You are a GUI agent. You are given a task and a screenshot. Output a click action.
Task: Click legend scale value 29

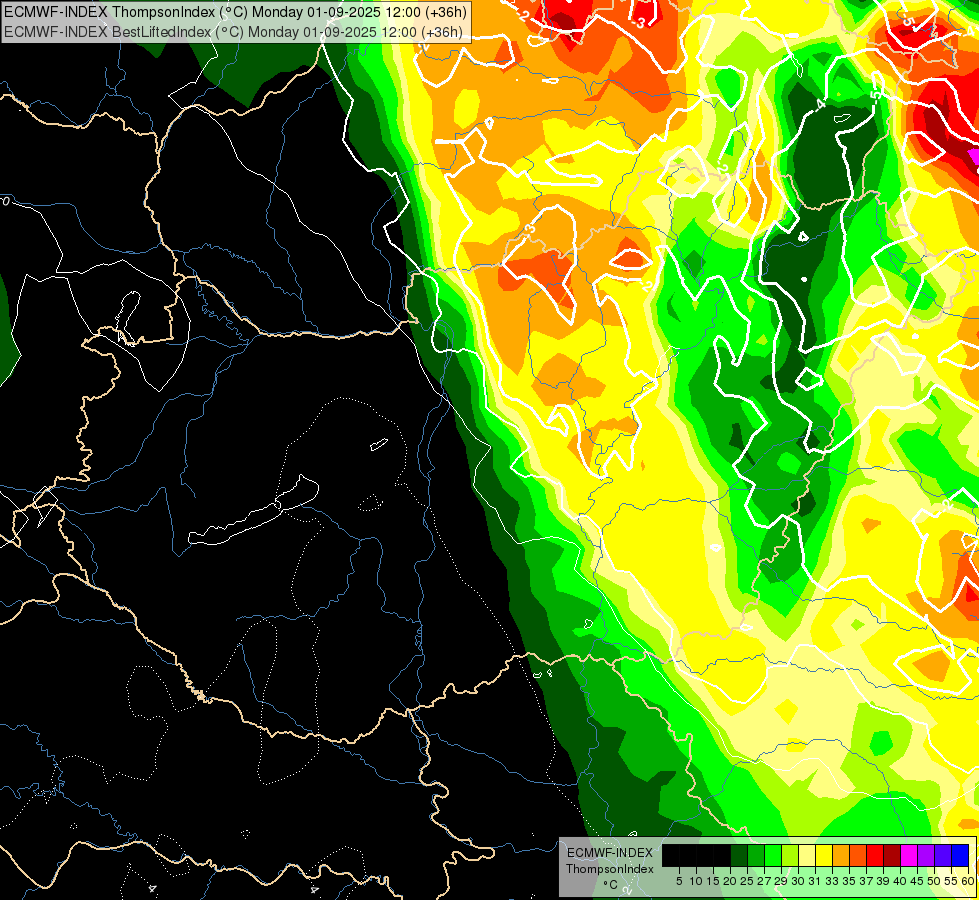(782, 881)
